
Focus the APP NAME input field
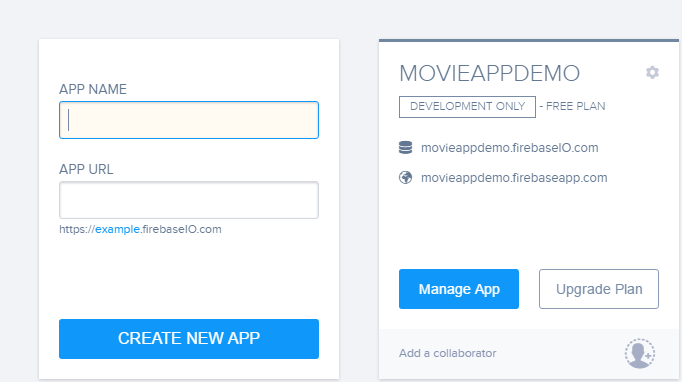point(189,120)
